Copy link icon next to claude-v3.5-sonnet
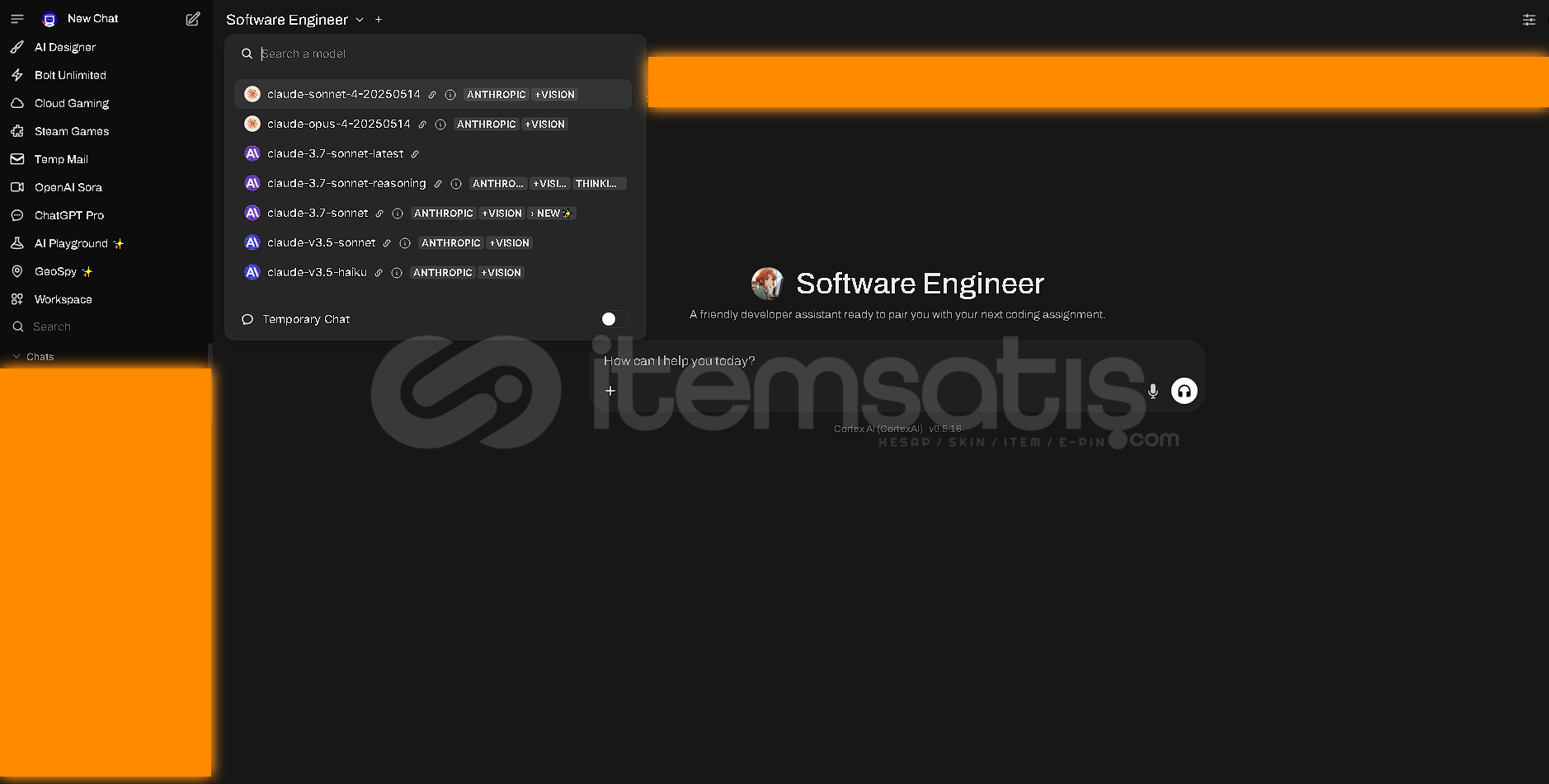The image size is (1549, 784). tap(387, 243)
